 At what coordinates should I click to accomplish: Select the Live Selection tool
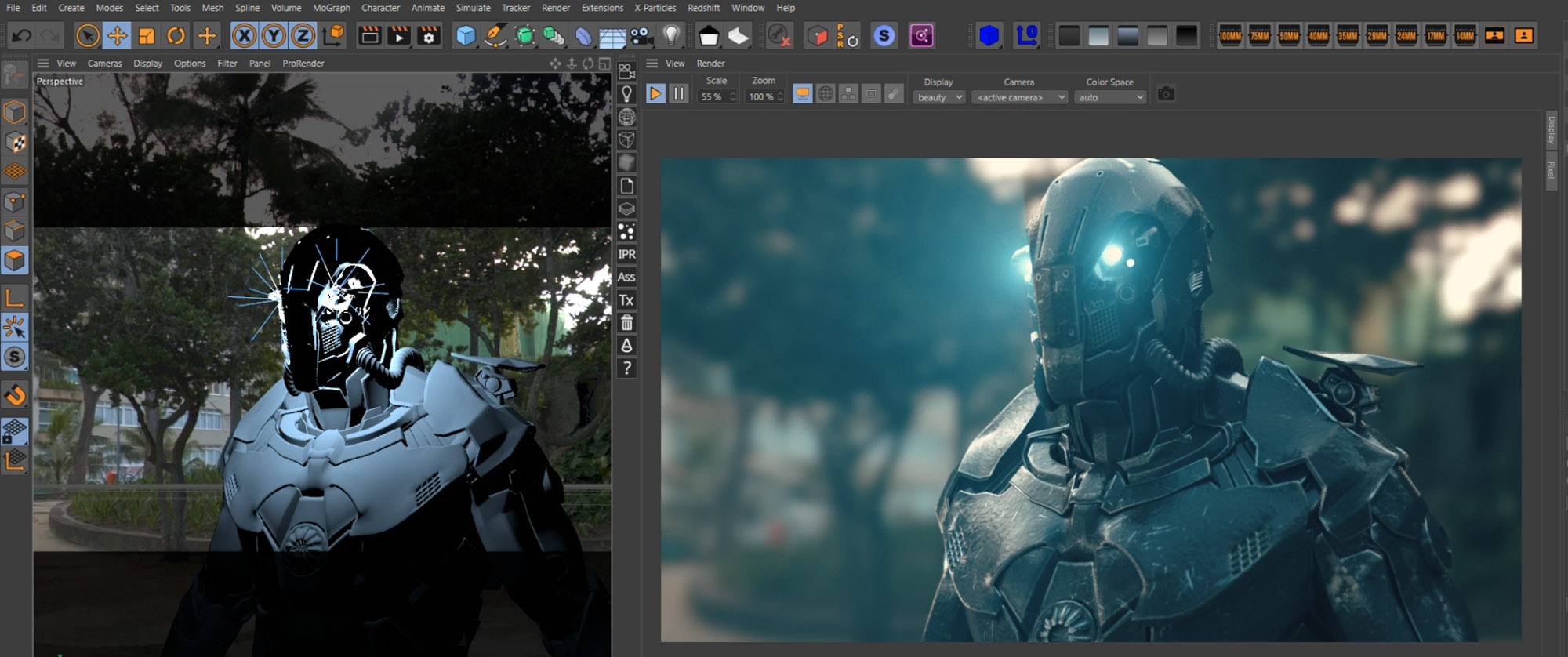88,35
